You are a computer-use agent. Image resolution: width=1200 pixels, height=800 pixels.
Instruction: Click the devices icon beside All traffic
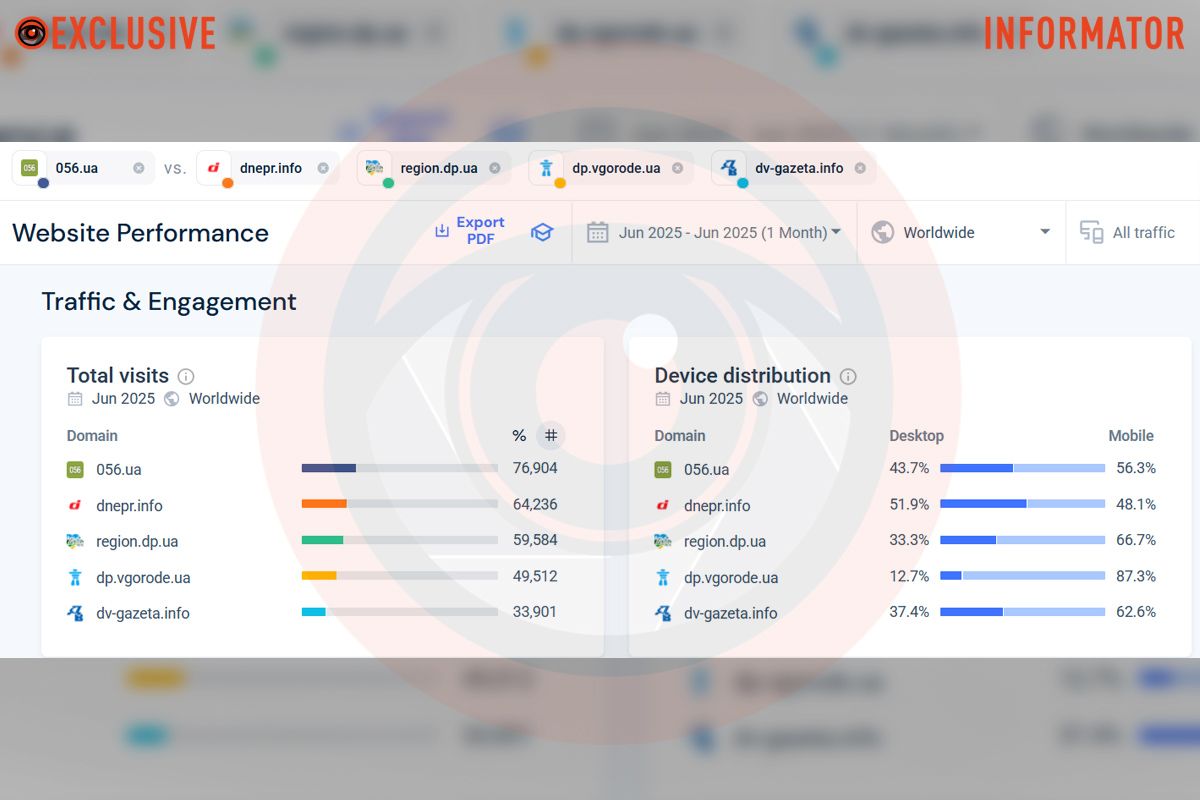point(1091,232)
